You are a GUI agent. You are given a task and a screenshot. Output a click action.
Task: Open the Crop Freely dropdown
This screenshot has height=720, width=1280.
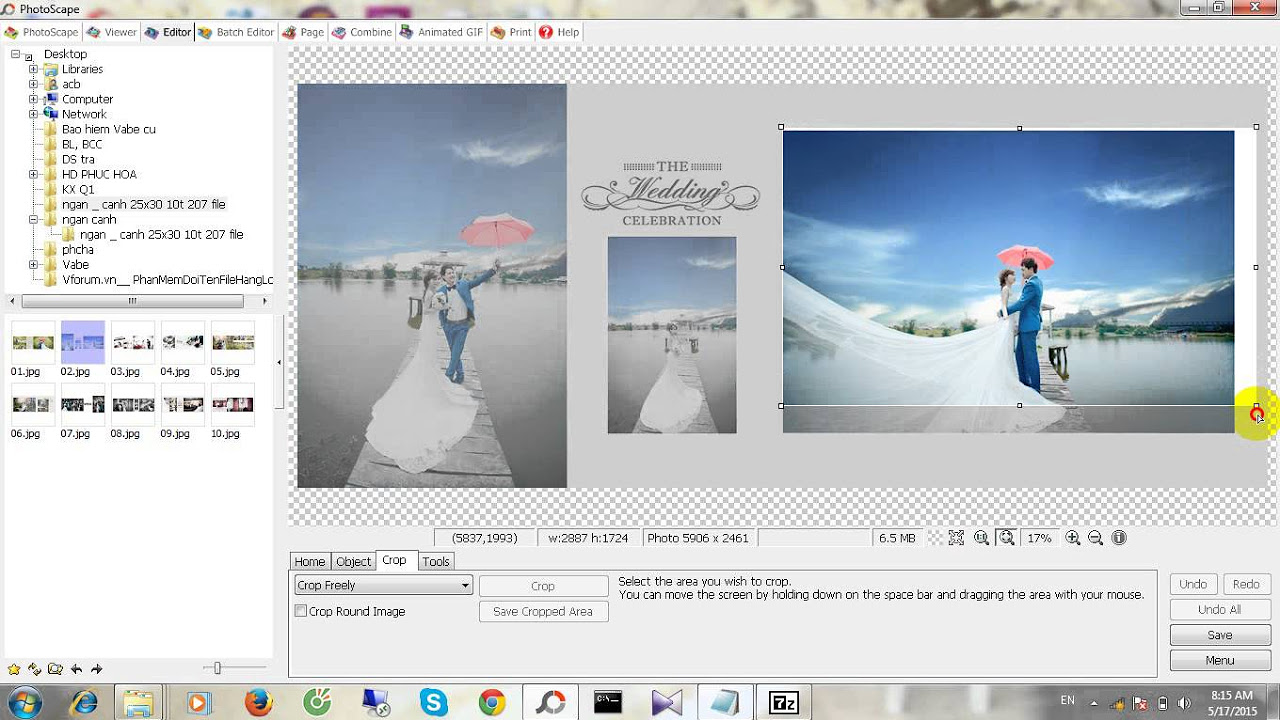pyautogui.click(x=382, y=586)
